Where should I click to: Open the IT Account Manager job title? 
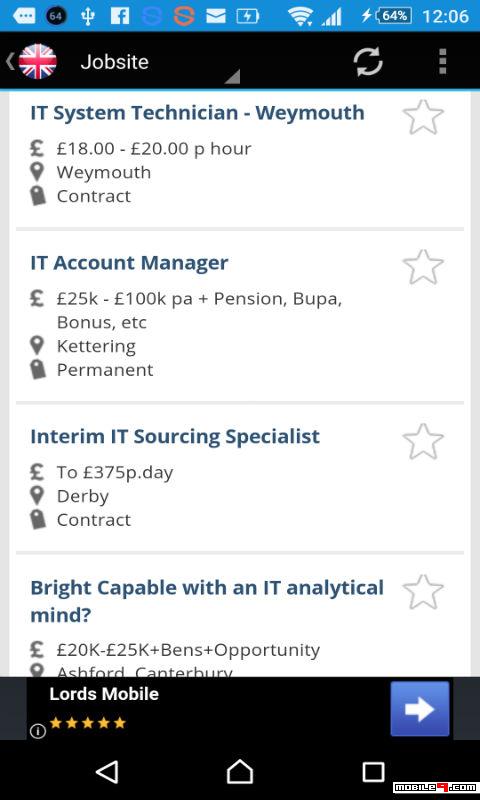pos(129,263)
